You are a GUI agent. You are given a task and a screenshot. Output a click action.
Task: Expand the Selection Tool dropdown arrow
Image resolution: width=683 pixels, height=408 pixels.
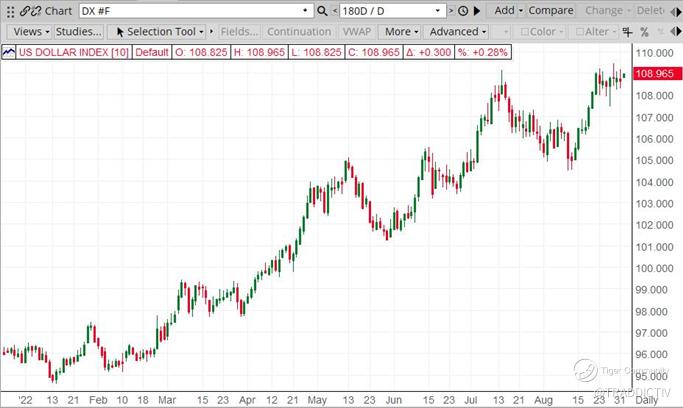click(201, 32)
